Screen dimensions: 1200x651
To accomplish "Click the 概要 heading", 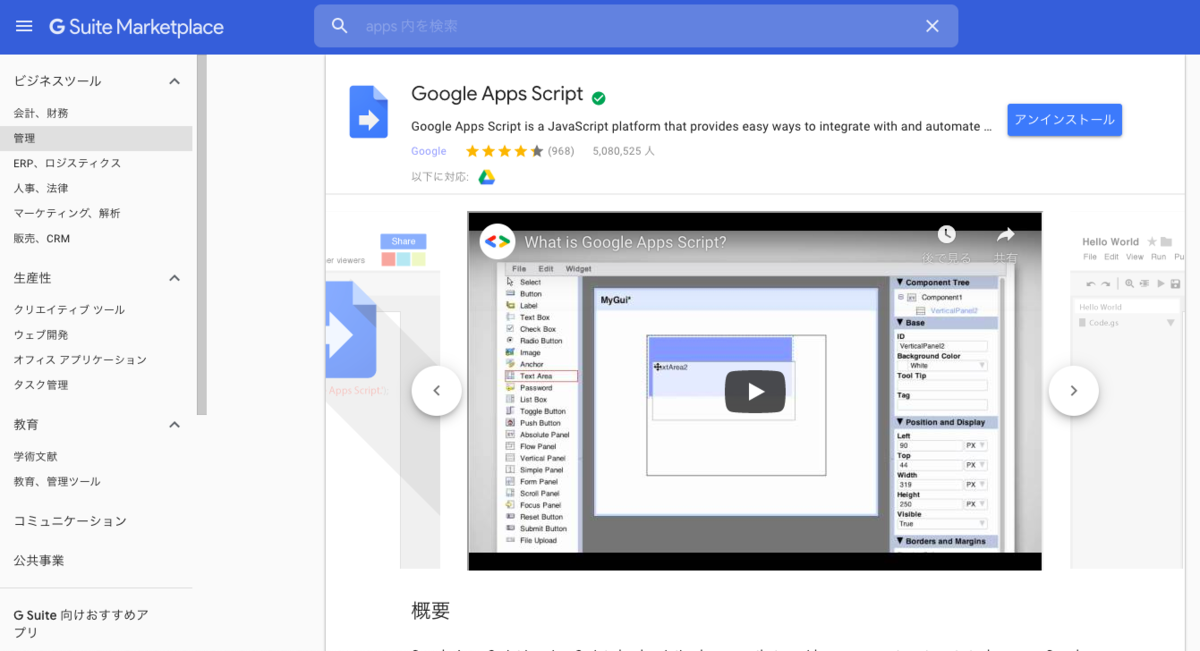I will pos(431,610).
